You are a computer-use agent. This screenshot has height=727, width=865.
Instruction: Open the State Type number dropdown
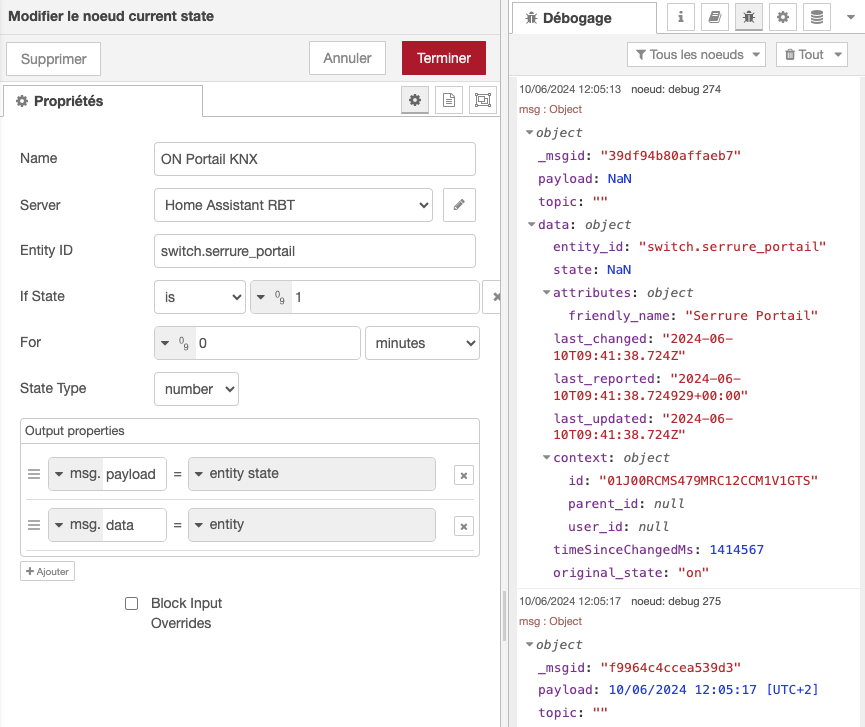[196, 389]
